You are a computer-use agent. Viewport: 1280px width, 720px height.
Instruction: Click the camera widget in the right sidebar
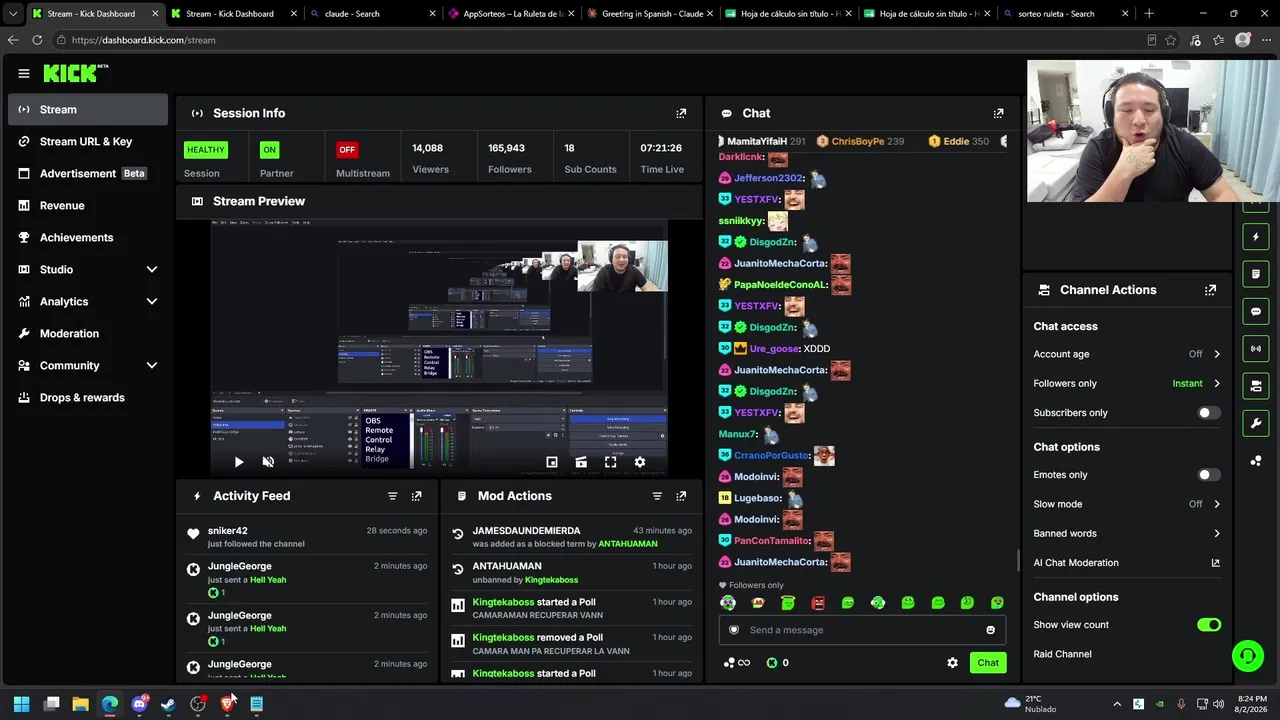click(1256, 386)
